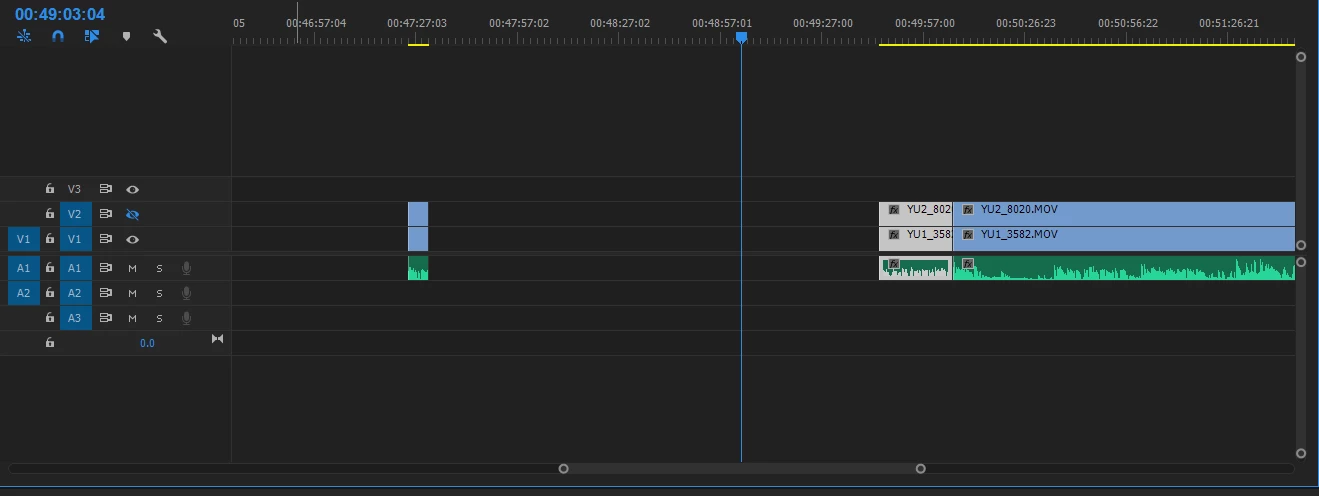
Task: Click fx badge on selected A1 audio clip
Action: pos(894,264)
